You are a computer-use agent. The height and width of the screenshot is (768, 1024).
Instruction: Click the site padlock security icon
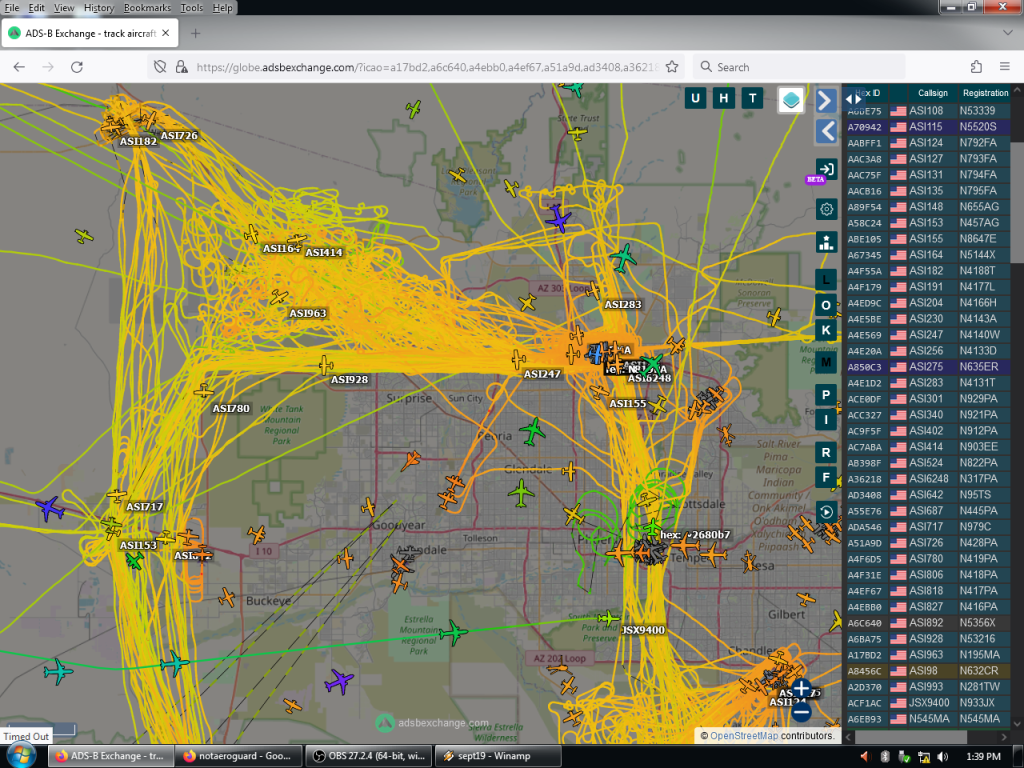click(x=182, y=67)
